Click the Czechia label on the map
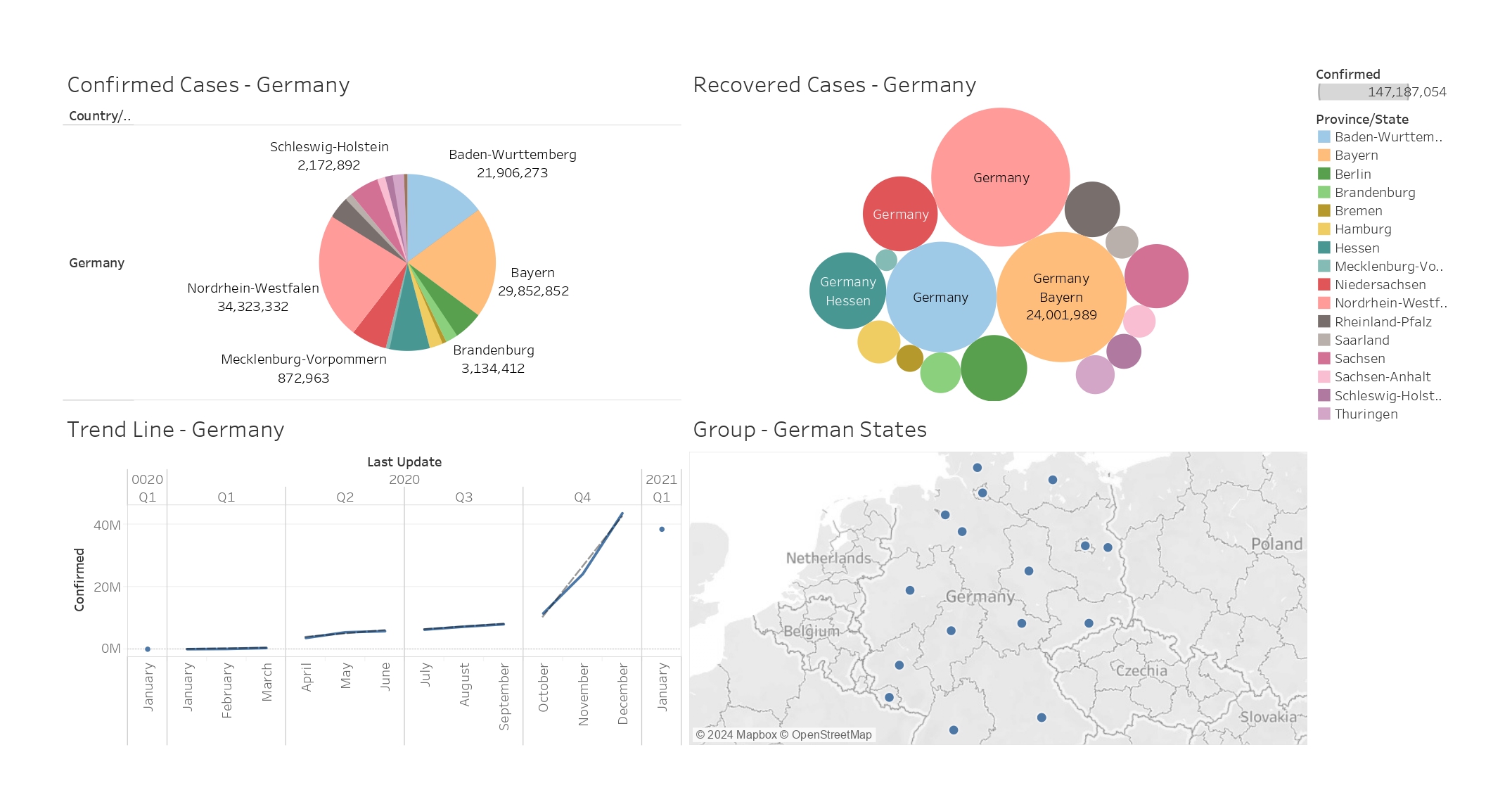 point(1141,670)
